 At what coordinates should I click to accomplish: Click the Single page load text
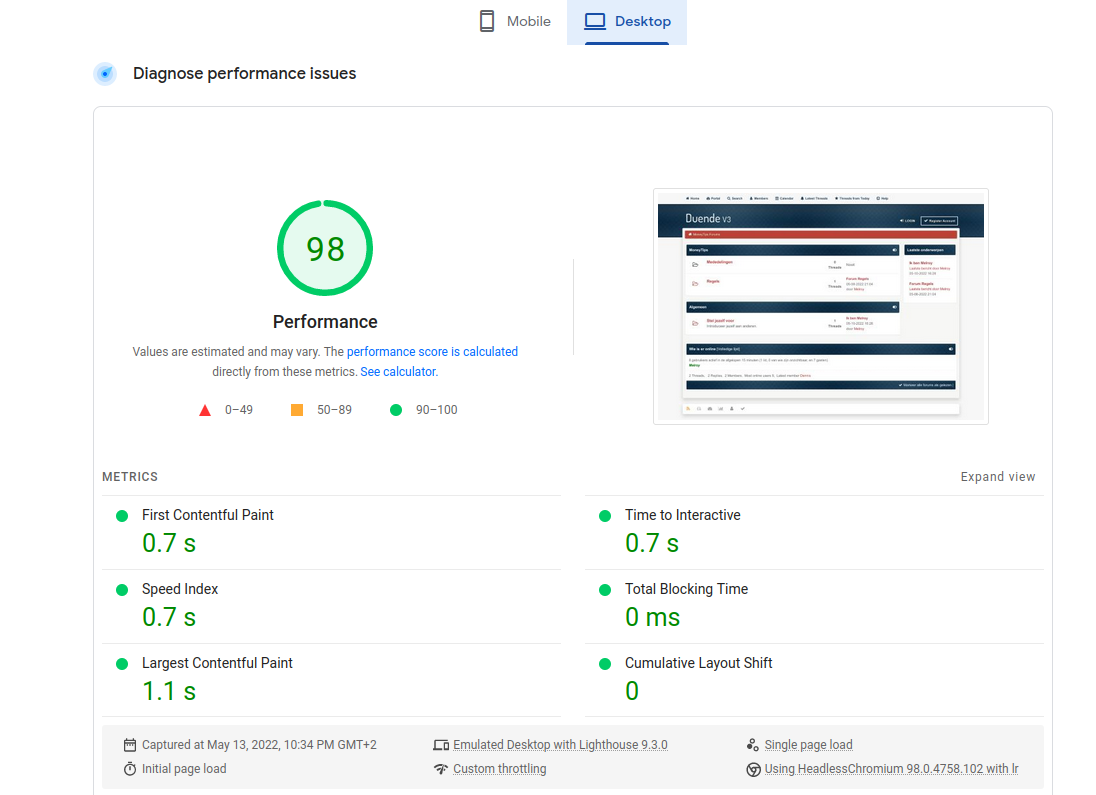click(808, 745)
